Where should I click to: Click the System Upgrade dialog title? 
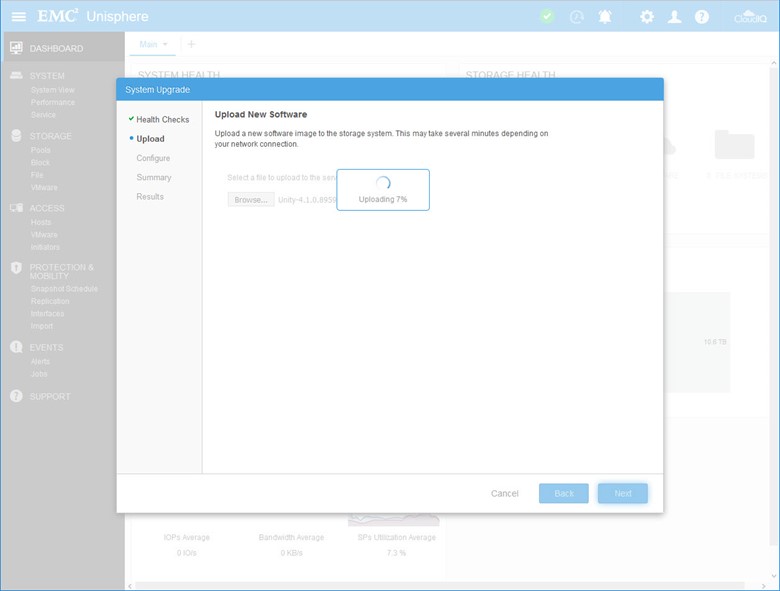coord(158,90)
